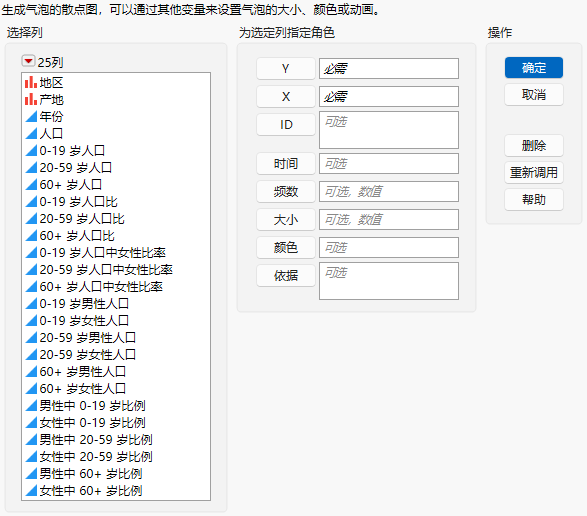Click the 时间 optional field box

[x=389, y=164]
